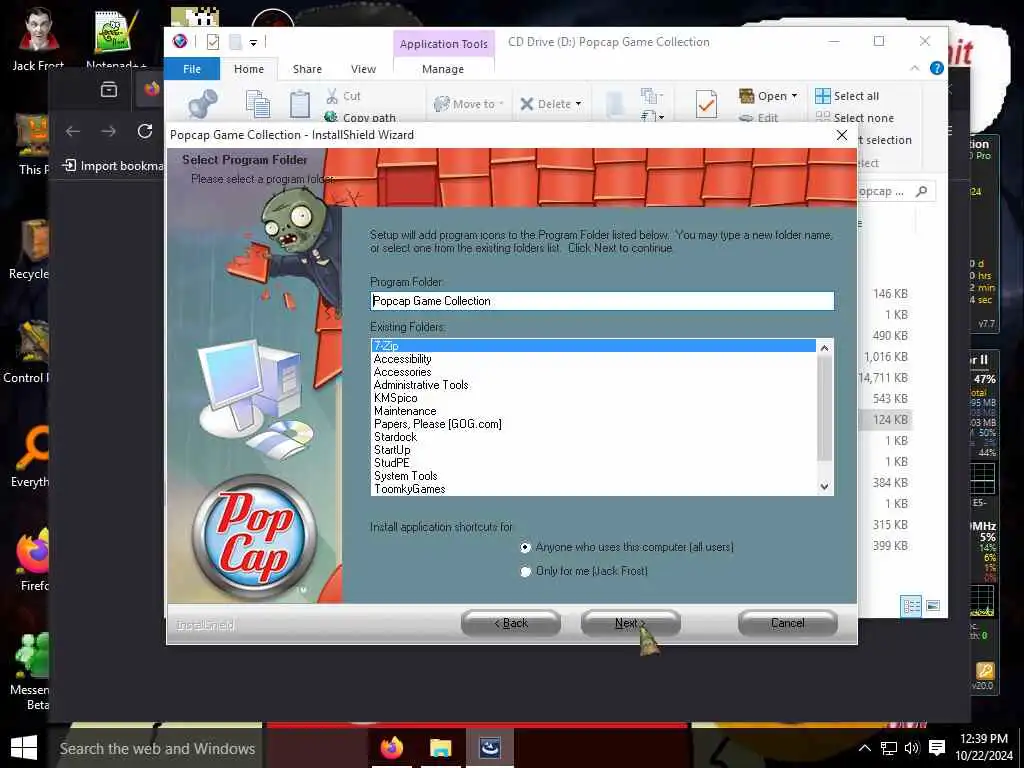The height and width of the screenshot is (768, 1024).
Task: Click the installer icon on the taskbar
Action: click(490, 748)
